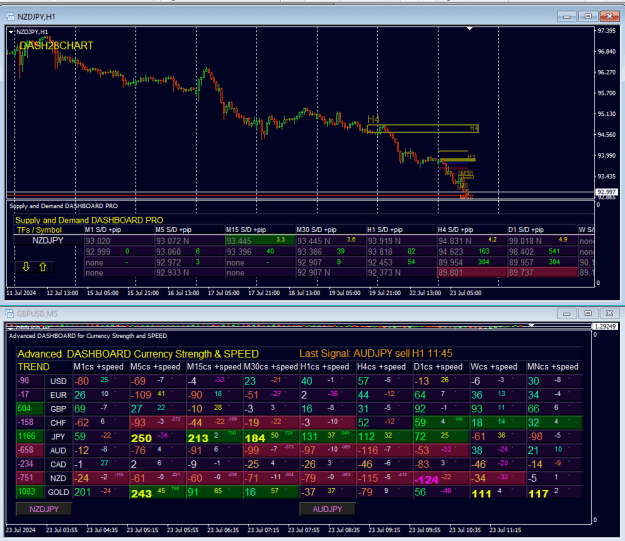This screenshot has width=625, height=541.
Task: Click the TREND column header
Action: (33, 367)
